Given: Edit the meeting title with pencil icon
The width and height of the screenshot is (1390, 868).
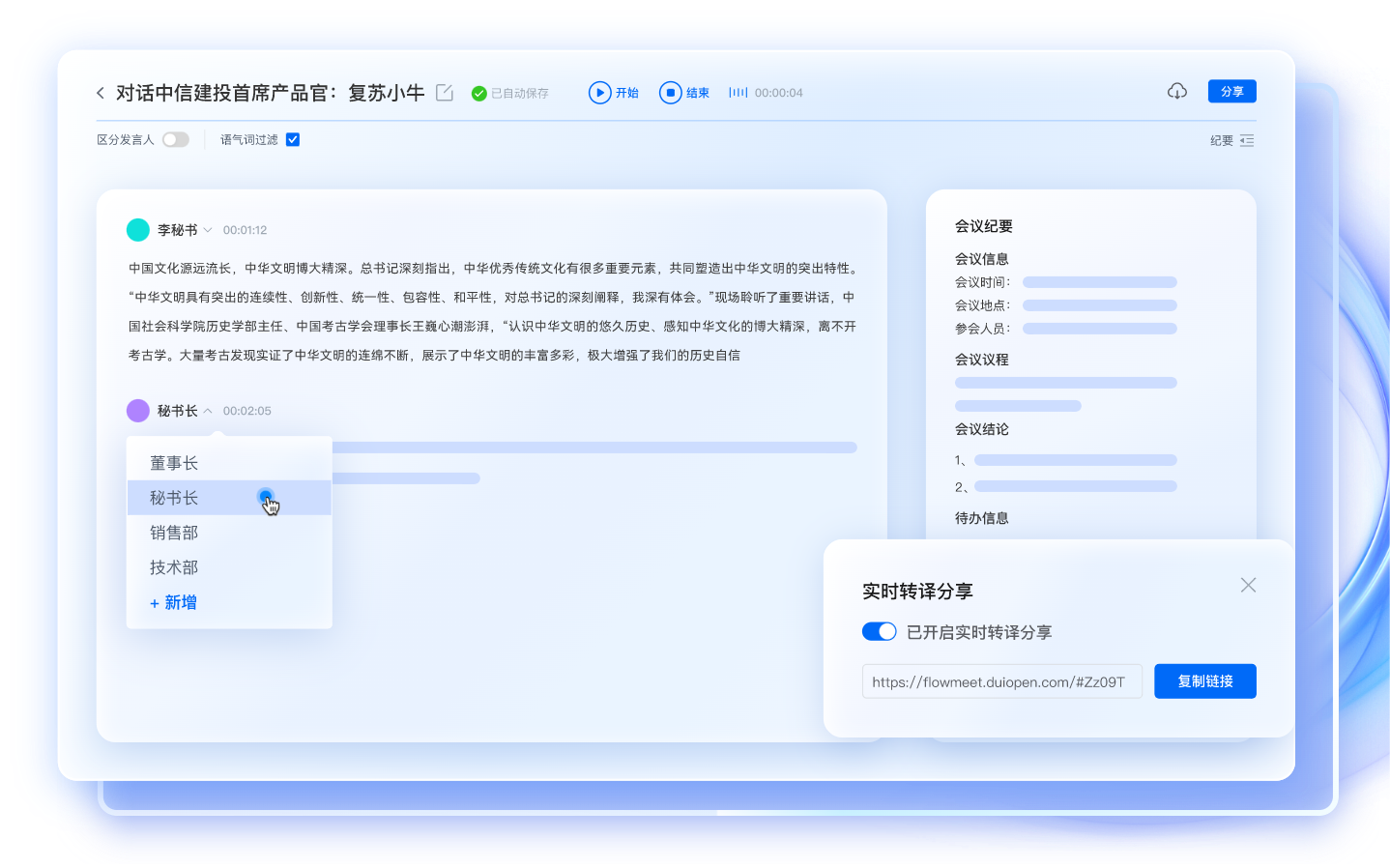Looking at the screenshot, I should point(445,93).
